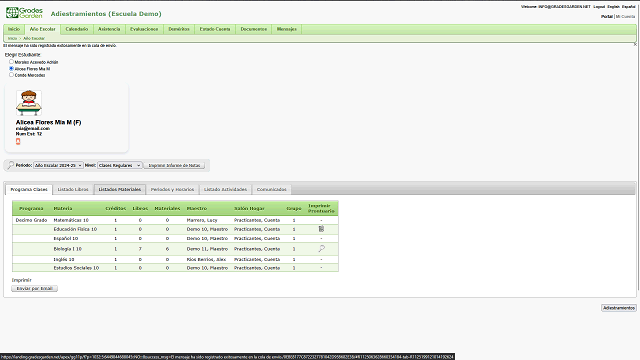Click the print icon in Educación Física 10 row
Image resolution: width=640 pixels, height=360 pixels.
(321, 229)
